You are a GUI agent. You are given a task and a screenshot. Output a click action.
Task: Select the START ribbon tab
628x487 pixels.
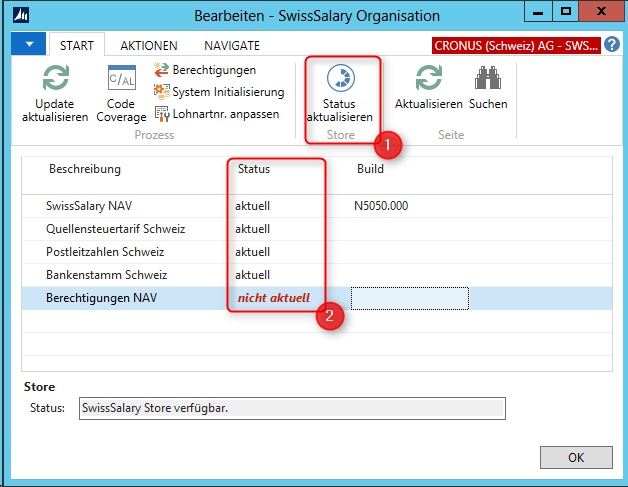(77, 46)
